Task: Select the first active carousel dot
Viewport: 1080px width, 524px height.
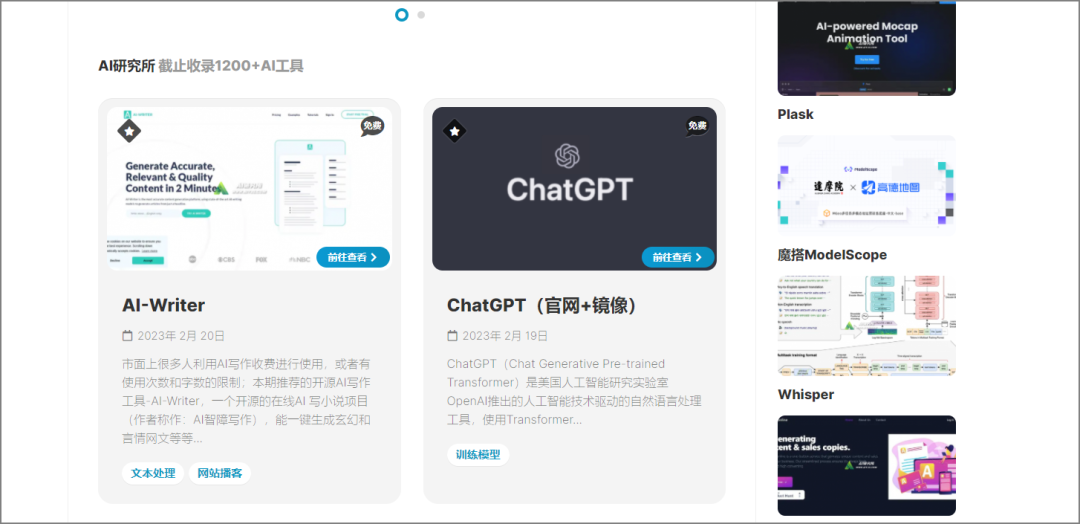Action: tap(402, 14)
